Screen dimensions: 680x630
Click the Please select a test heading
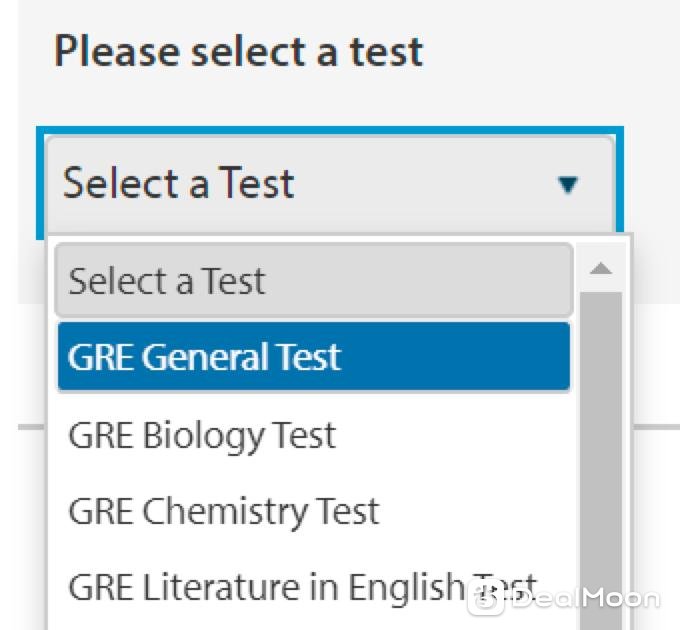coord(238,52)
